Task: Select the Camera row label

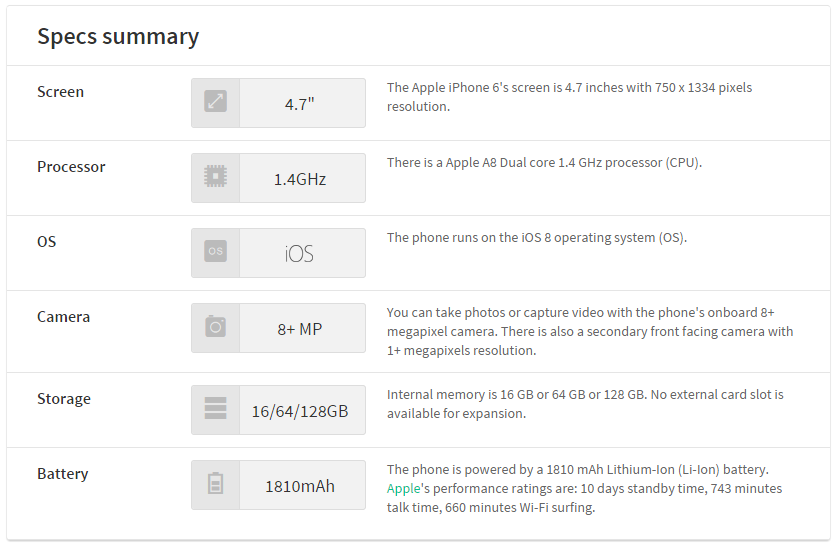Action: coord(64,317)
